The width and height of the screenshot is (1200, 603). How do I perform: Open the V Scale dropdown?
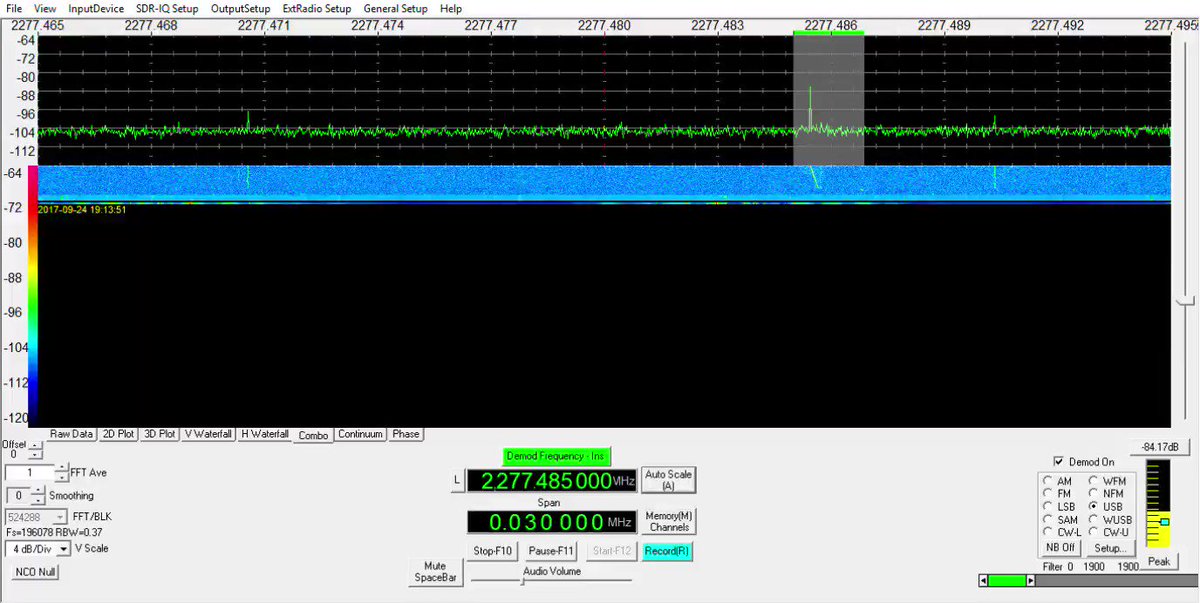64,549
